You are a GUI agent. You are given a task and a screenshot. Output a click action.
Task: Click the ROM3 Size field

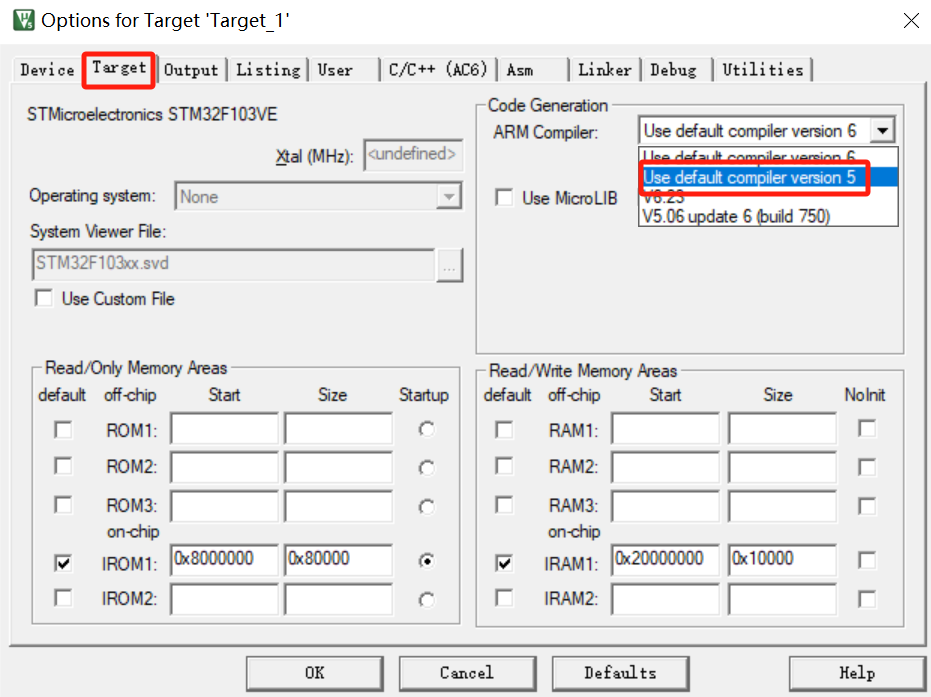coord(338,505)
